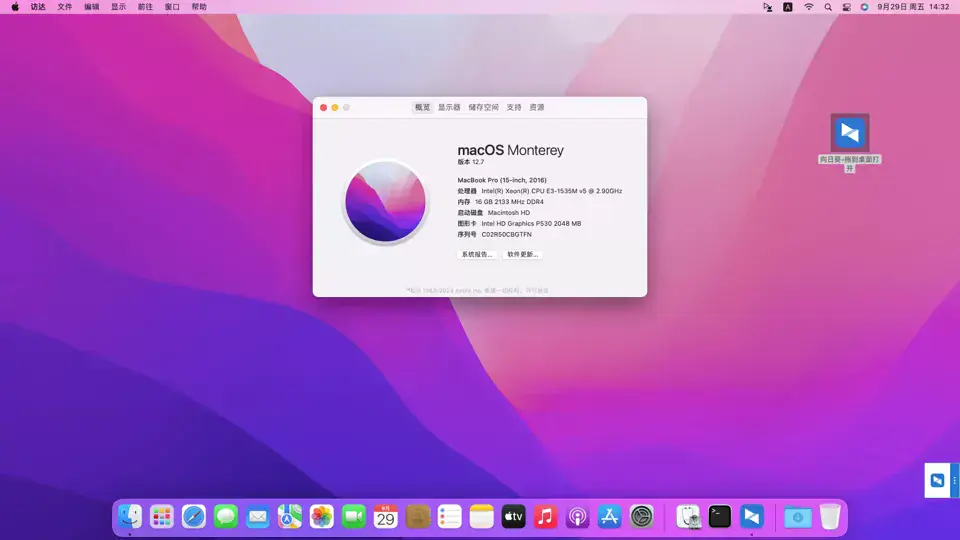
Task: Click the floating Sunflower widget at the right screen edge
Action: tap(937, 480)
